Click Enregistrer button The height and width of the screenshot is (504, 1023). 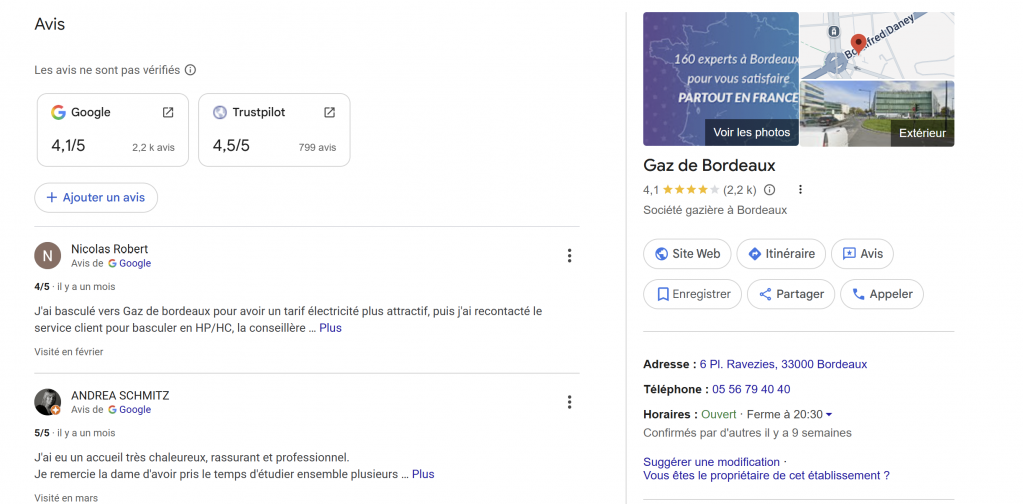tap(692, 294)
